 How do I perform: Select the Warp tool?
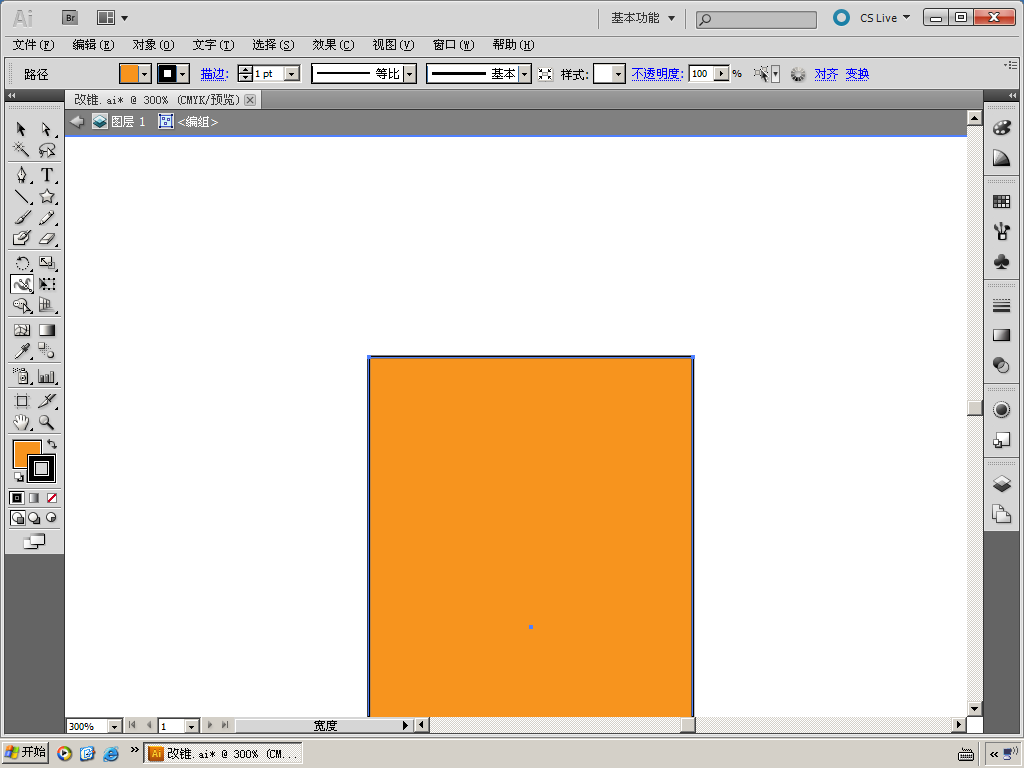click(22, 284)
